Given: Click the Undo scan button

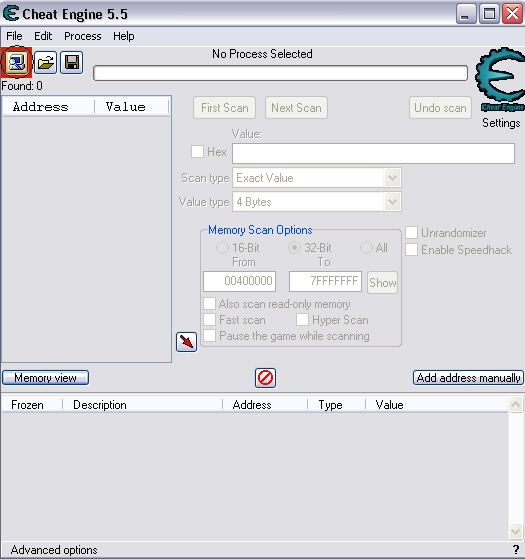Looking at the screenshot, I should pos(440,108).
